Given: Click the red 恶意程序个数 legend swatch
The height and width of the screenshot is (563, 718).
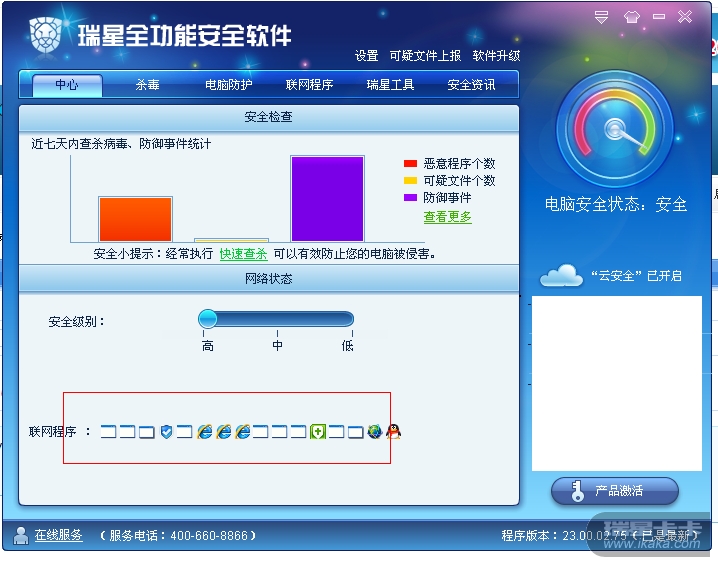Looking at the screenshot, I should click(x=410, y=163).
